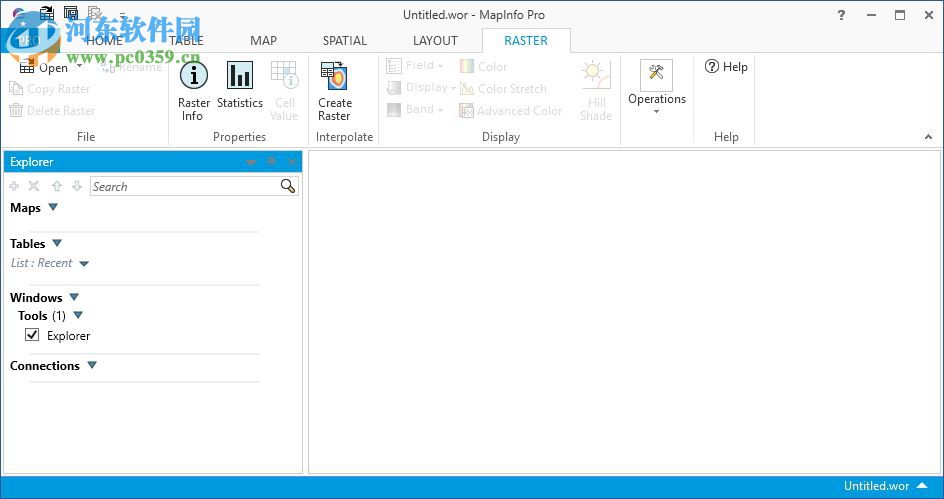Click the Save Workspace icon in quick access toolbar
The height and width of the screenshot is (499, 944).
click(x=71, y=13)
